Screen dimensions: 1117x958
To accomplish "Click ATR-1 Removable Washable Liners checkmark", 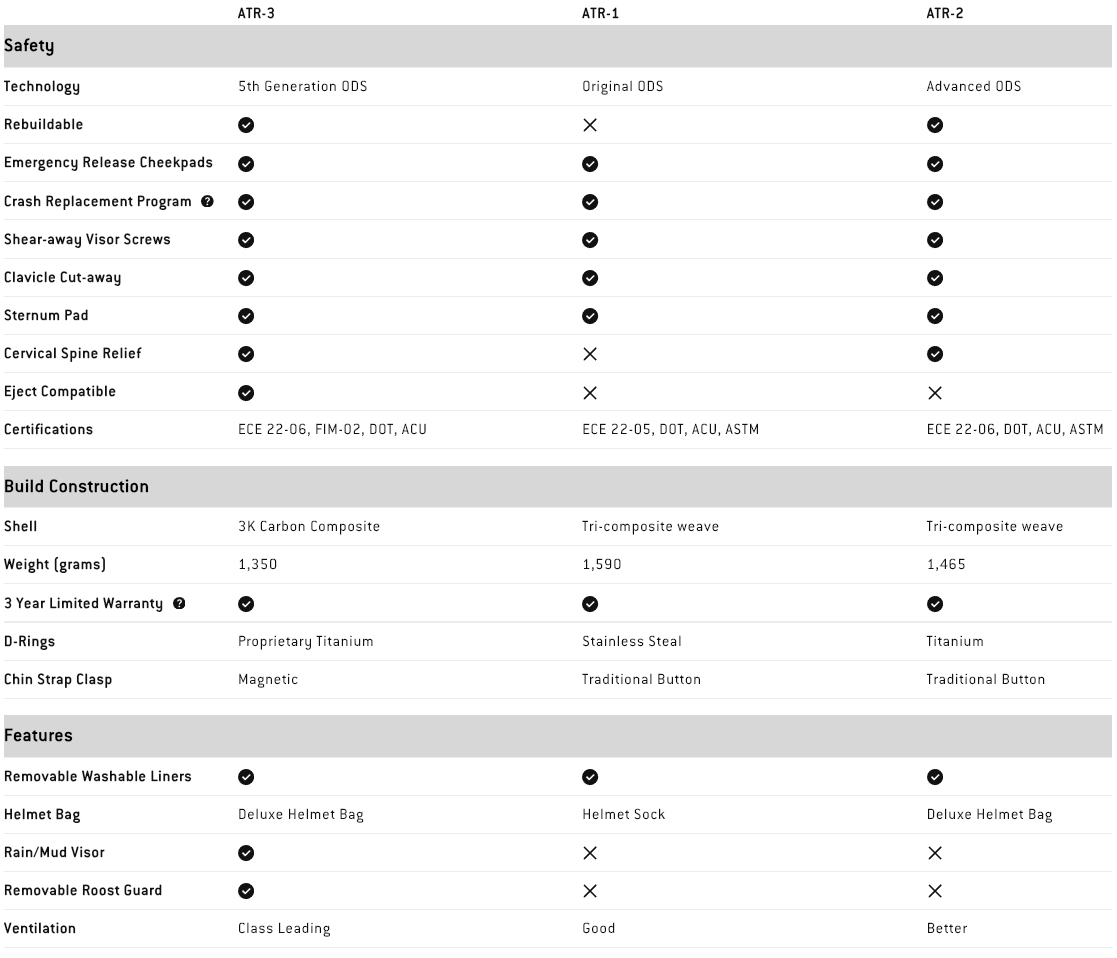I will (x=590, y=777).
